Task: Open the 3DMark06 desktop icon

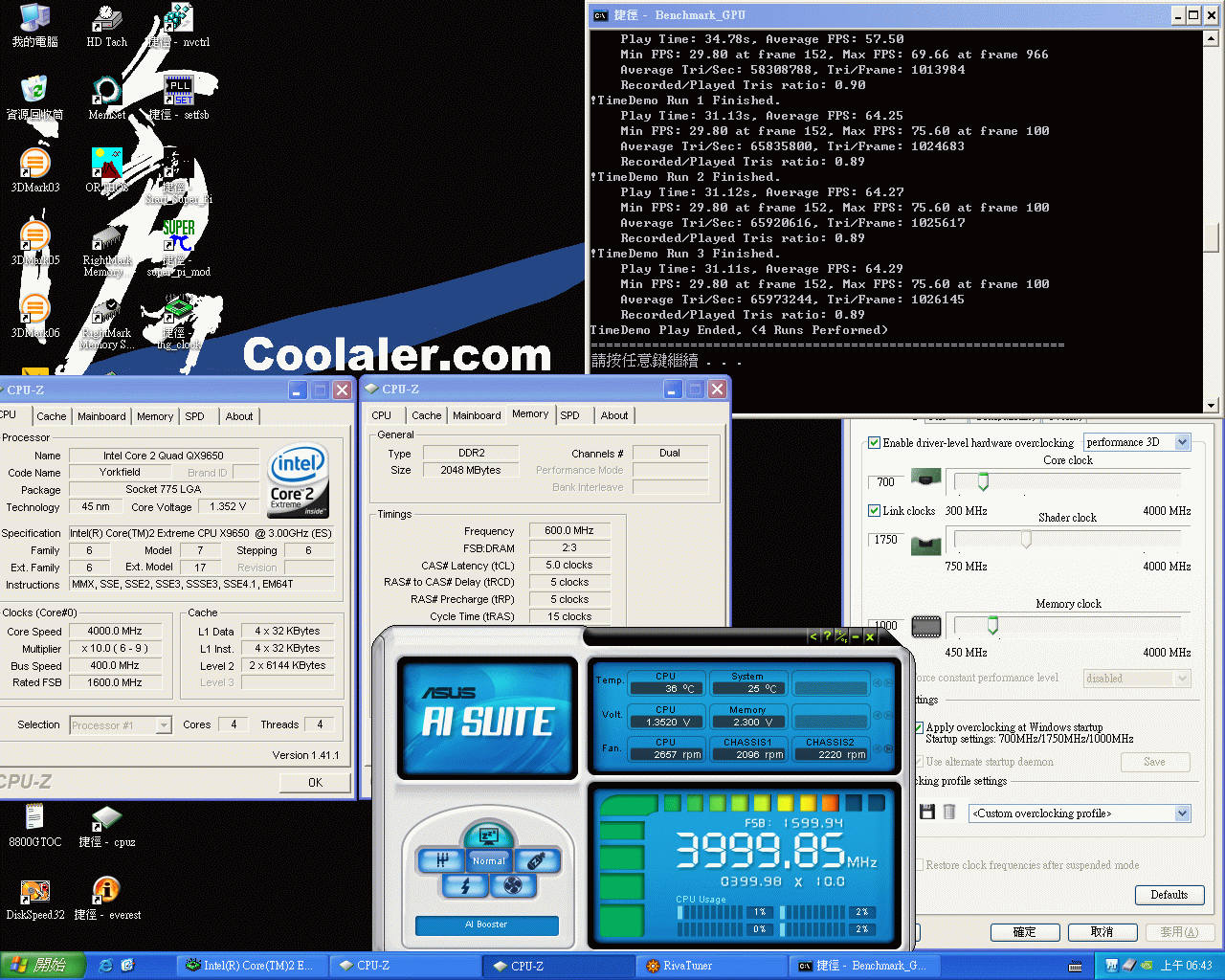Action: point(35,316)
